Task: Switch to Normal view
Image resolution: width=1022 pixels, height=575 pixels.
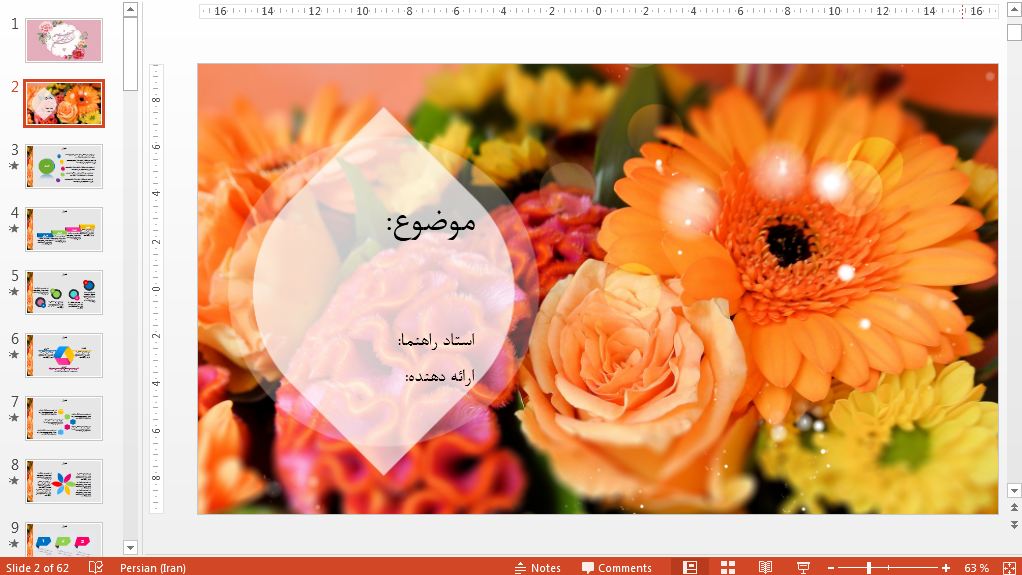Action: [x=690, y=567]
